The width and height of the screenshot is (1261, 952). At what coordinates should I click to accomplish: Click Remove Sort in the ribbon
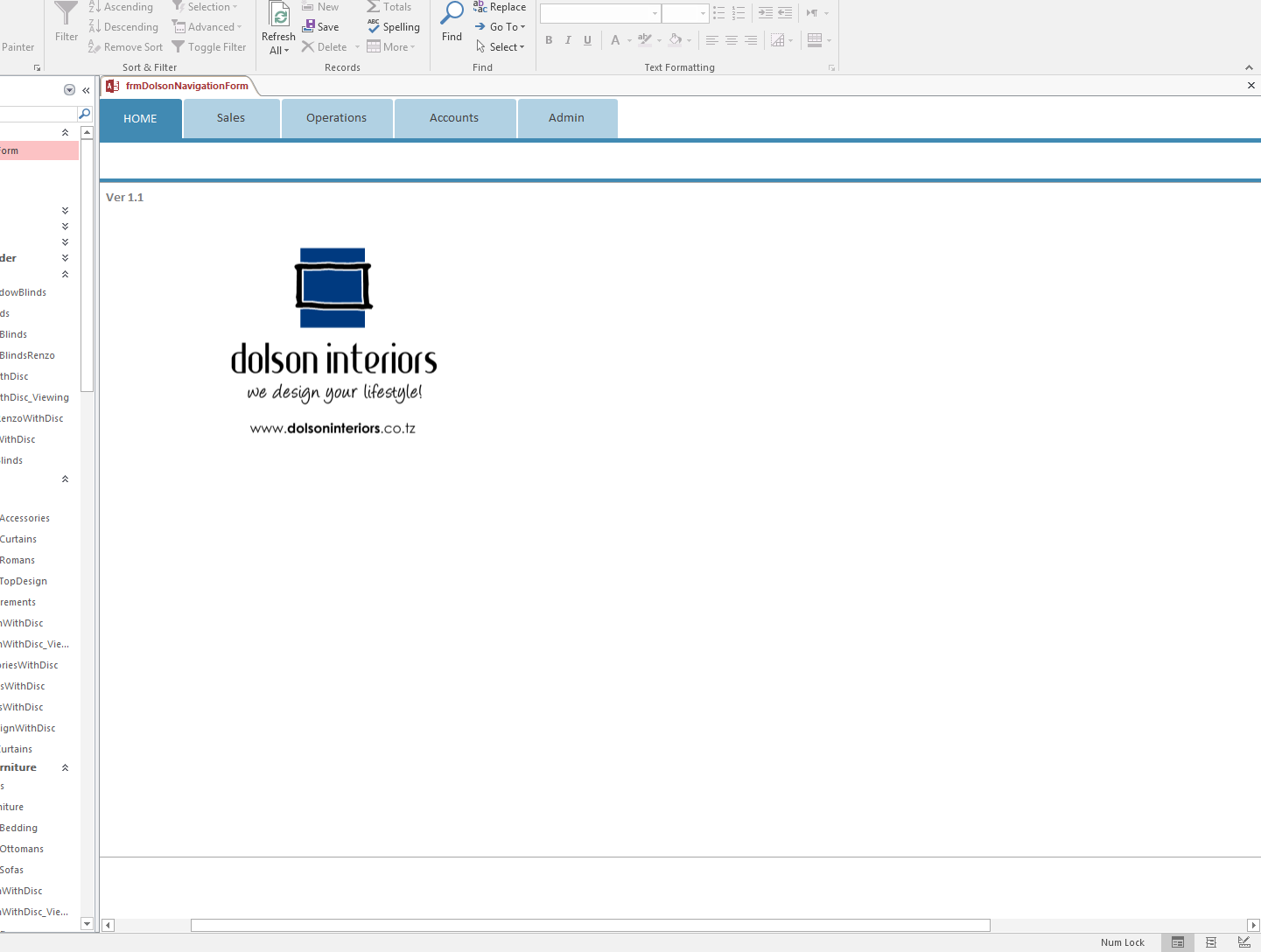(x=125, y=47)
